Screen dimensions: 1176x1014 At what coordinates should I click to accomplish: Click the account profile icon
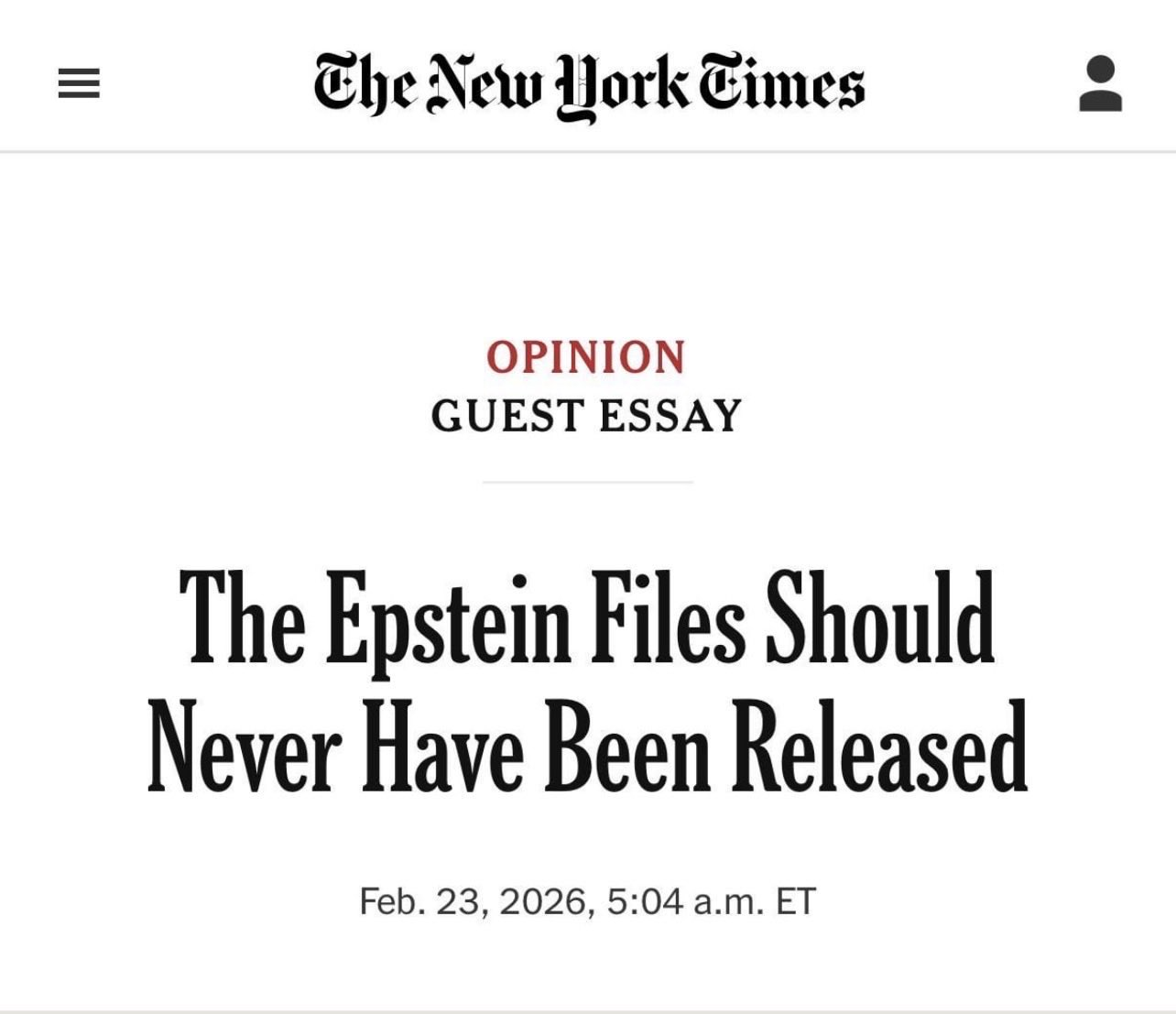click(1100, 84)
